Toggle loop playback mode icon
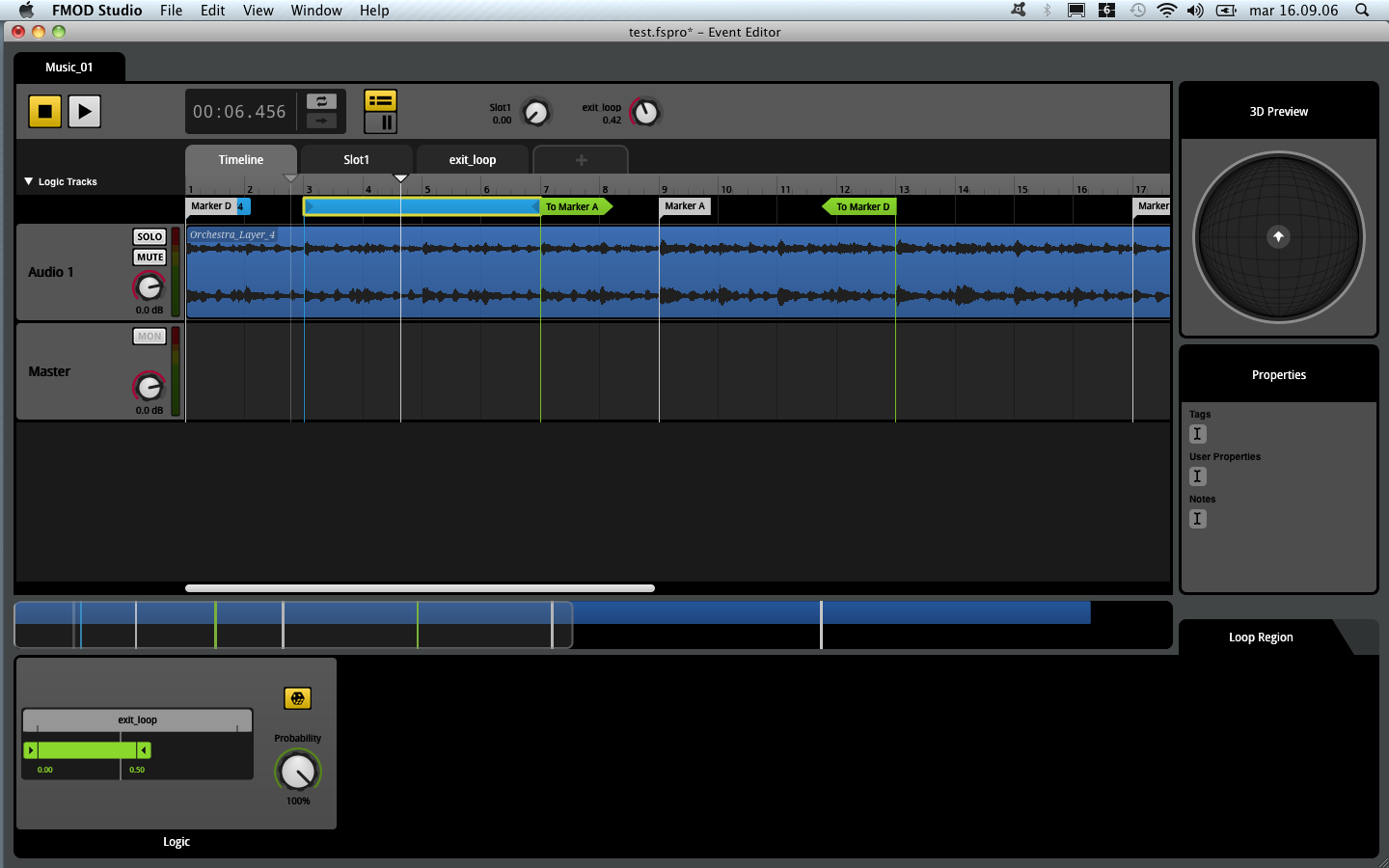Screen dimensions: 1389x868 click(321, 101)
